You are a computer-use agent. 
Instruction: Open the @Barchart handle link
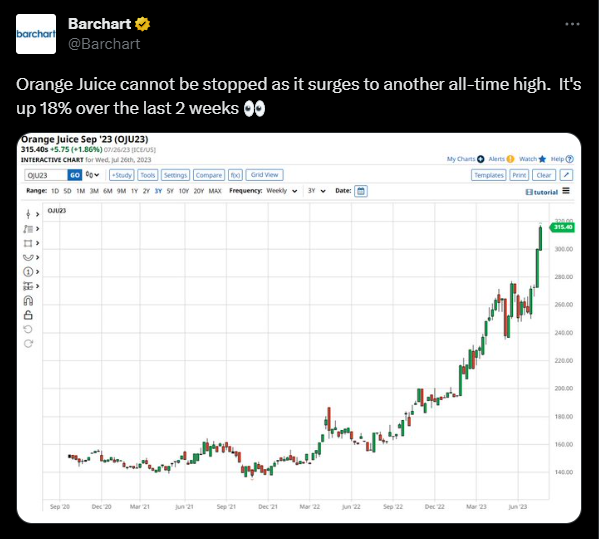coord(104,44)
